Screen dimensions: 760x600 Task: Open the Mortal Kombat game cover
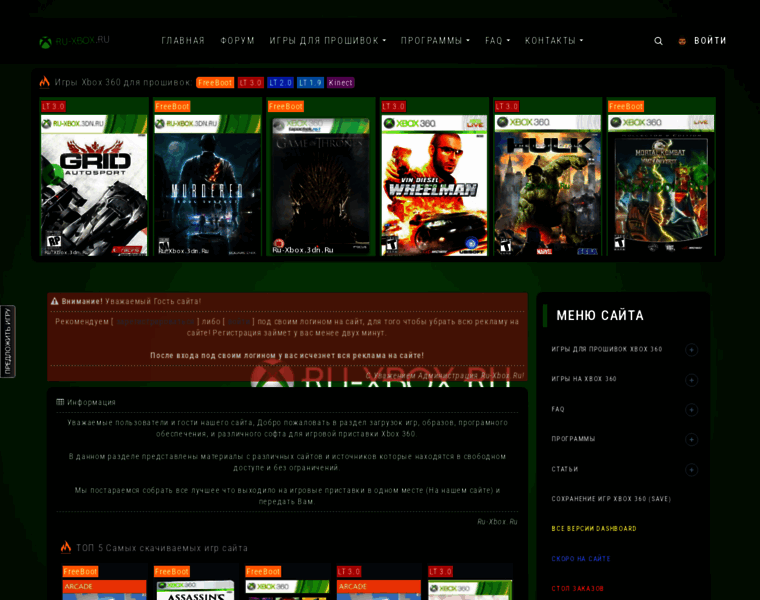[x=661, y=184]
